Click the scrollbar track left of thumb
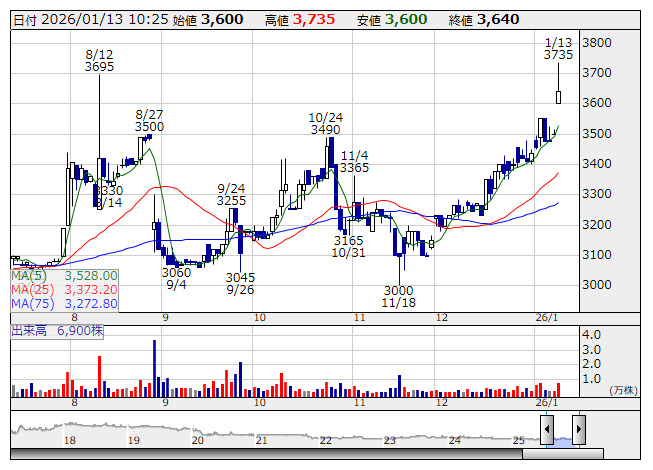Screen dimensions: 653x470 tap(270, 453)
